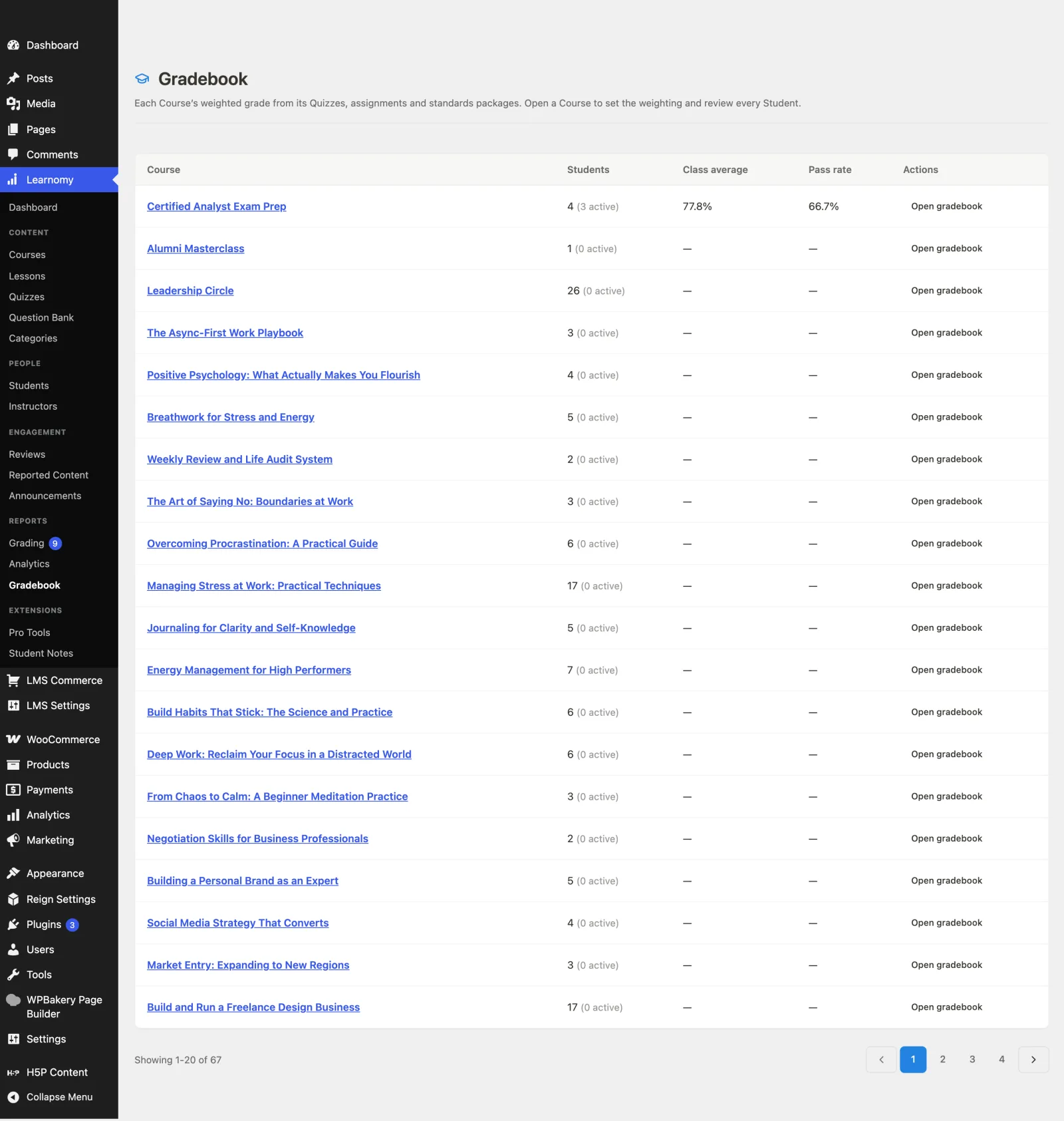Click the Plugins plug icon
Screen dimensions: 1064x1121
pos(13,925)
